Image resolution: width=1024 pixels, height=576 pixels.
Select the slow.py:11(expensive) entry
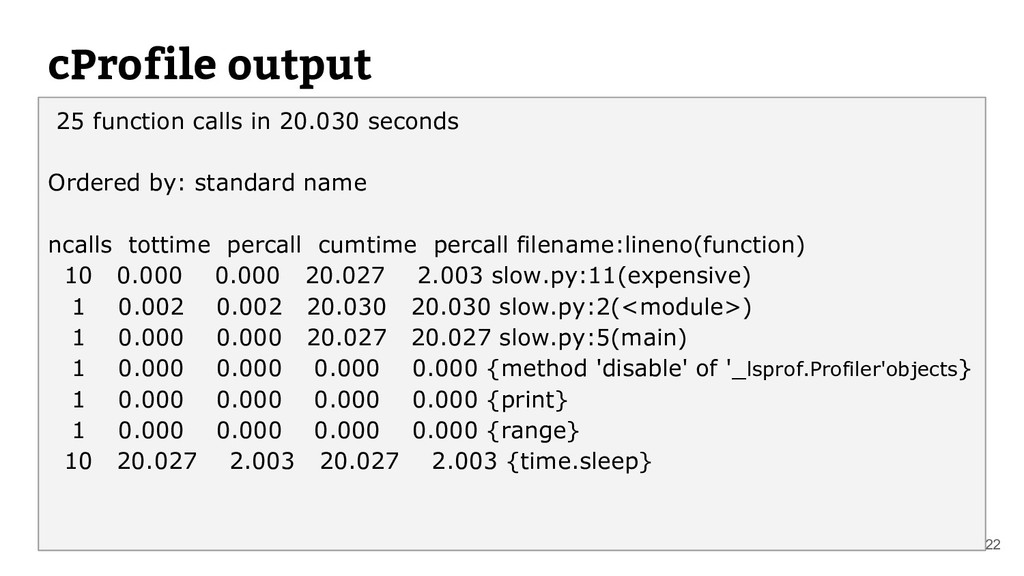pos(625,276)
